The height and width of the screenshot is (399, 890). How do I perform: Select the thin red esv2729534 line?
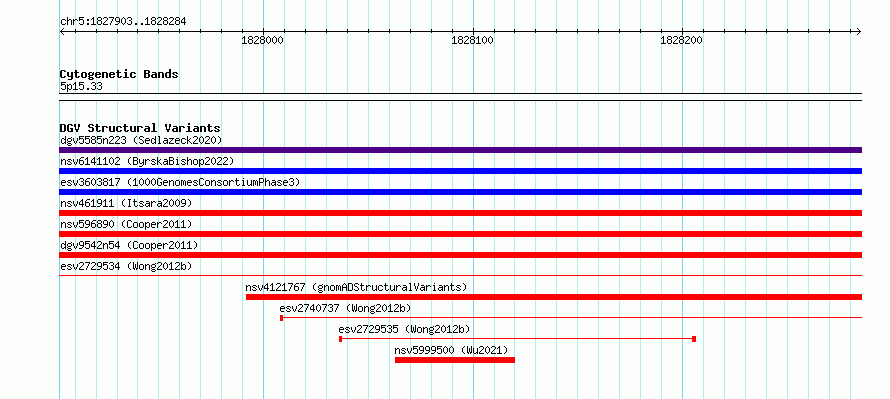[460, 276]
